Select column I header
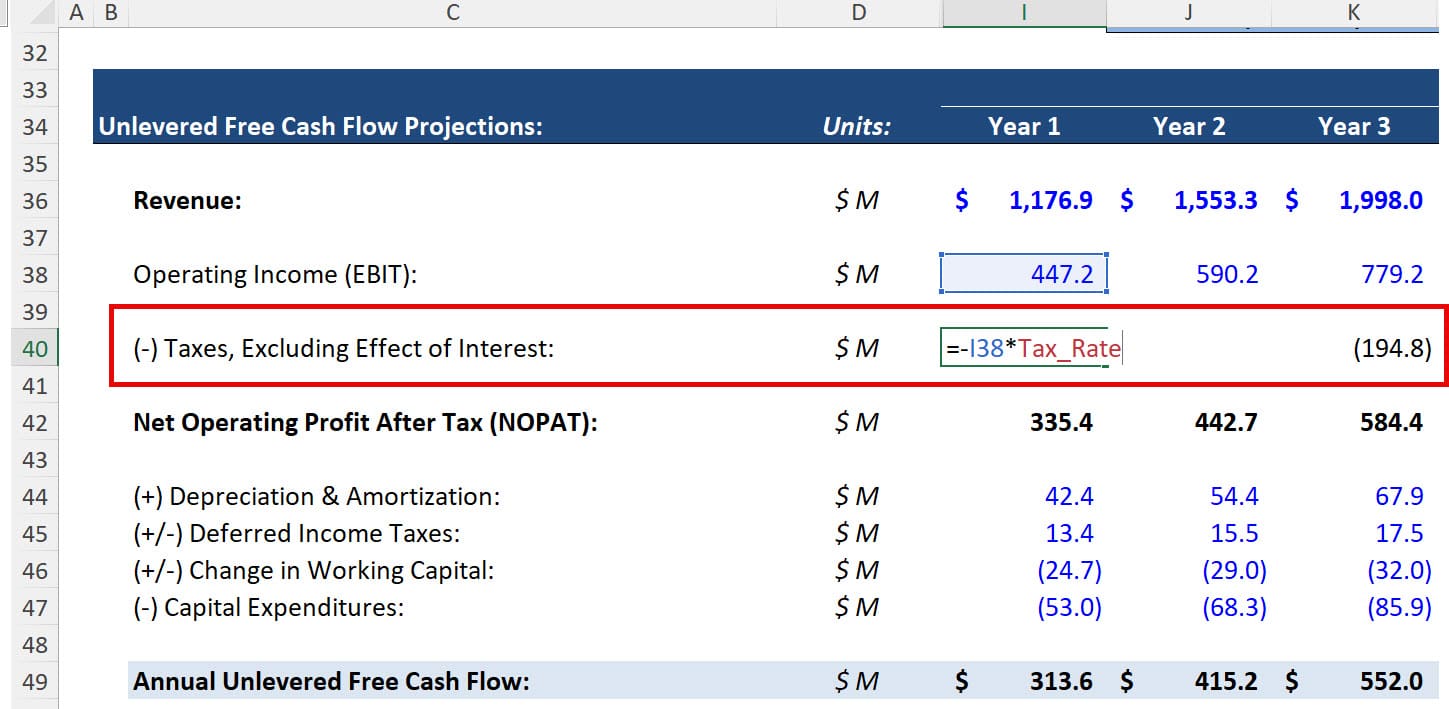 tap(1022, 12)
